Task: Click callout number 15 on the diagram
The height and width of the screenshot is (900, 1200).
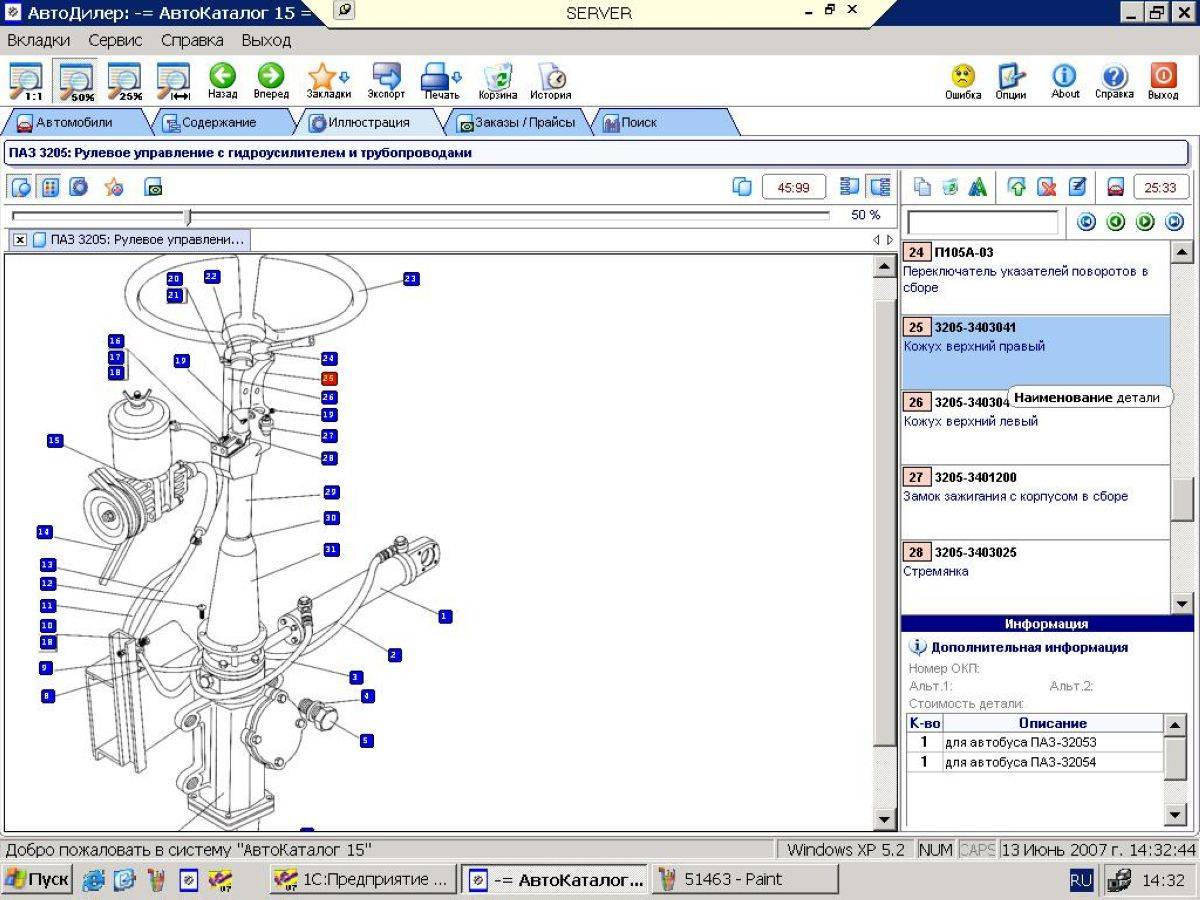Action: click(55, 440)
